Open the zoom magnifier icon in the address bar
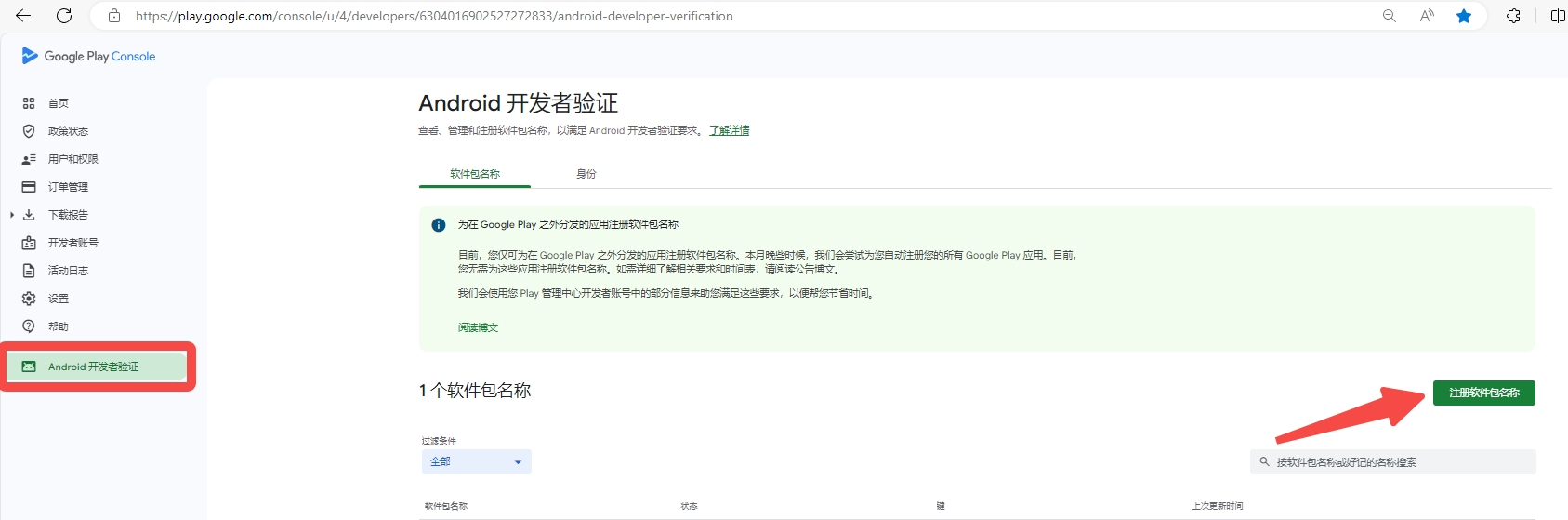The image size is (1568, 520). (x=1390, y=16)
